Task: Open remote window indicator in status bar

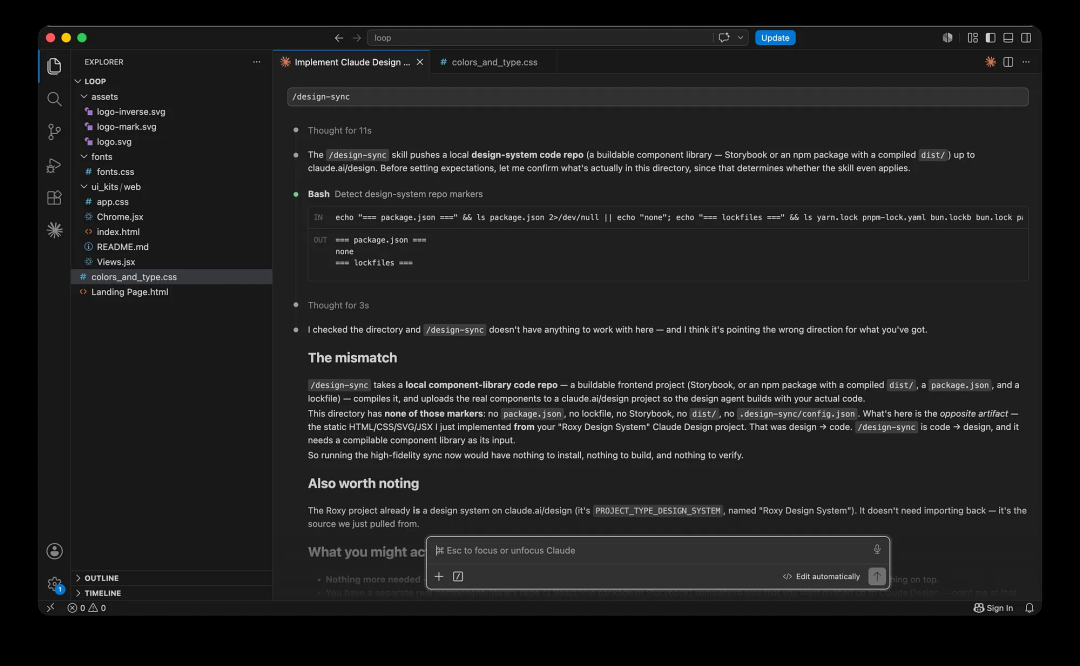Action: tap(50, 608)
